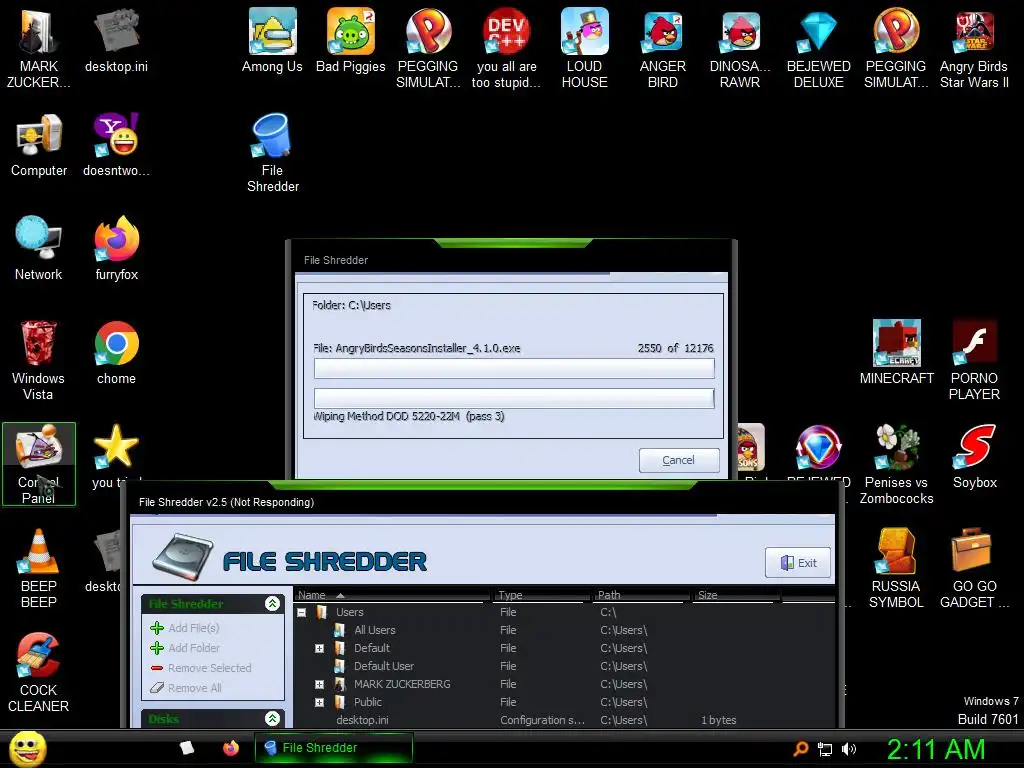
Task: Click the 2:11 AM taskbar clock
Action: tap(936, 749)
